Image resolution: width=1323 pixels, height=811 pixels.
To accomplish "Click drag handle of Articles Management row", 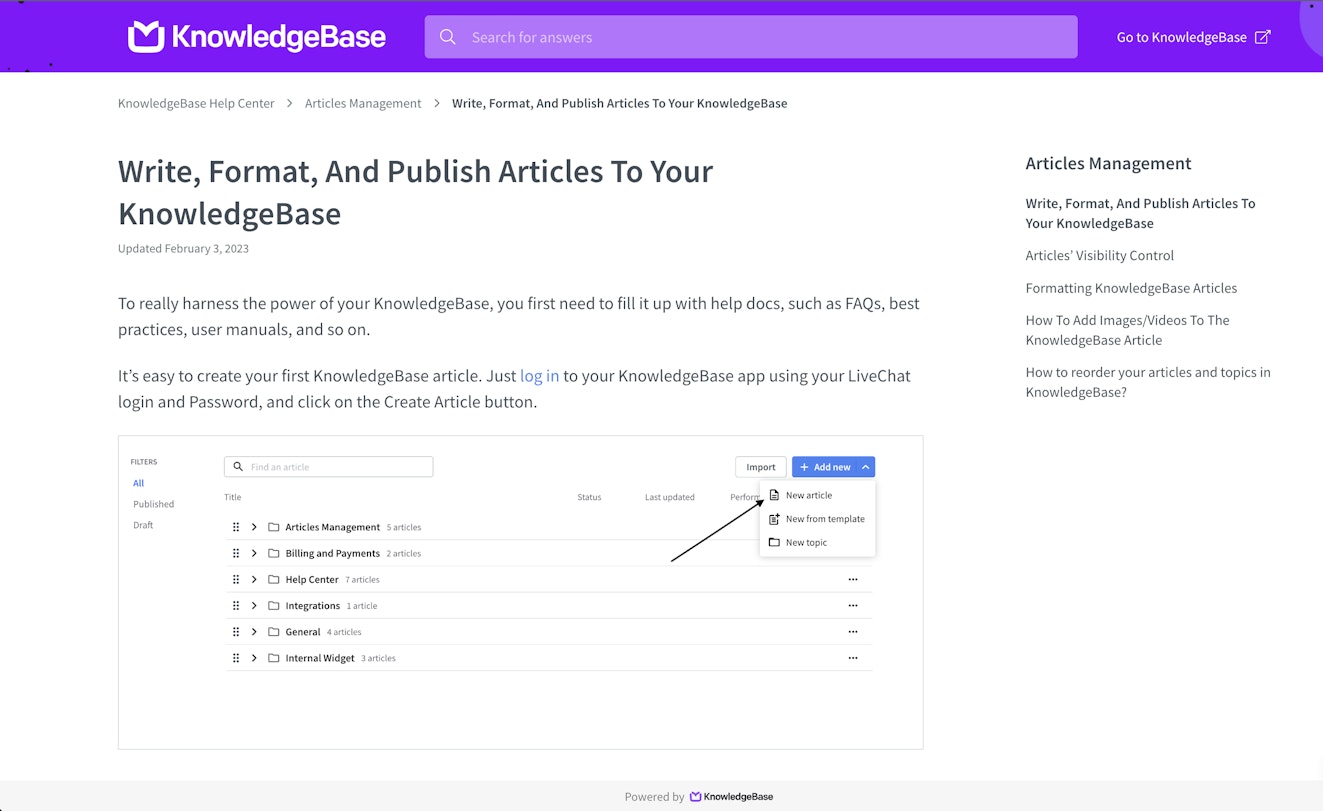I will [x=236, y=527].
